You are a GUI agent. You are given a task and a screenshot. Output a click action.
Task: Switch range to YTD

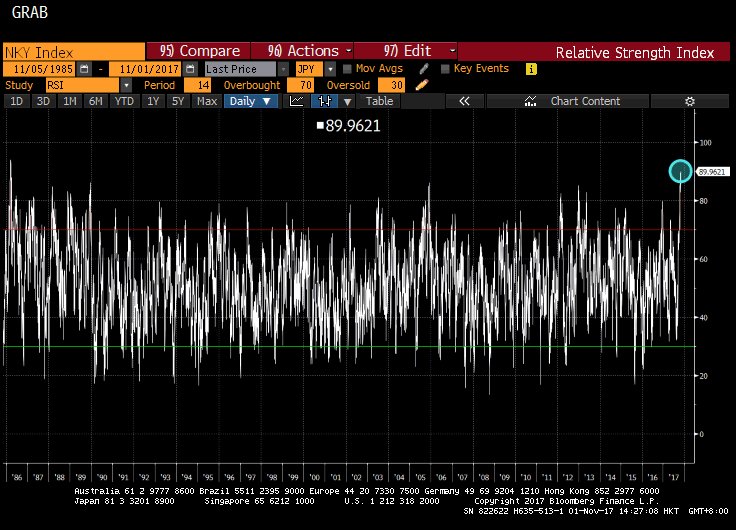pos(124,101)
